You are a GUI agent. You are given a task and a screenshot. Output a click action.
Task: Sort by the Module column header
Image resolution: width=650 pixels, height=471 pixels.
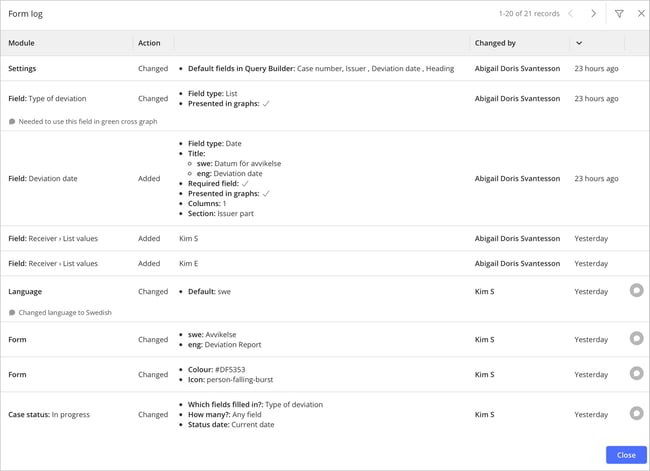(x=22, y=43)
